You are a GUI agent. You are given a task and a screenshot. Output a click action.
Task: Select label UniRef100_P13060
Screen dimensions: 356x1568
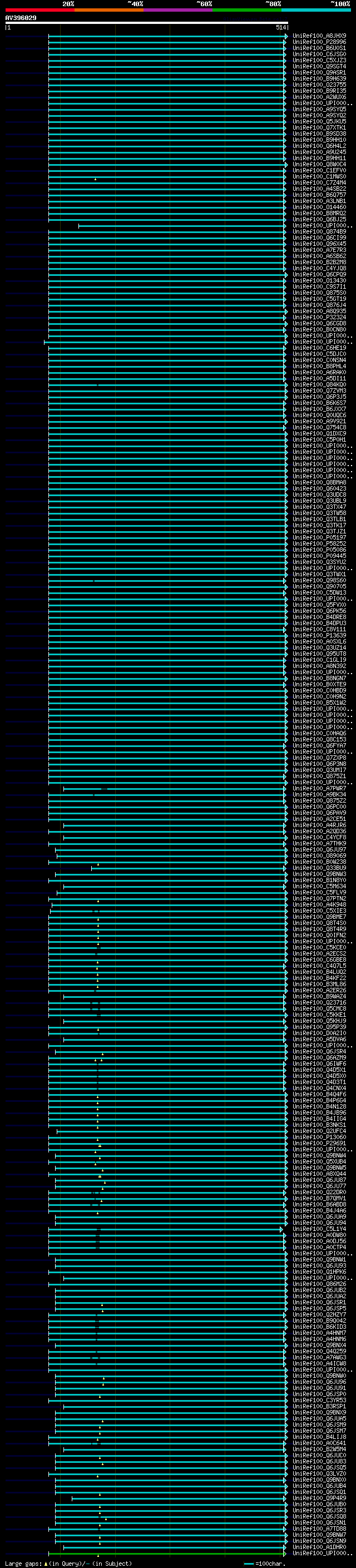click(319, 1136)
